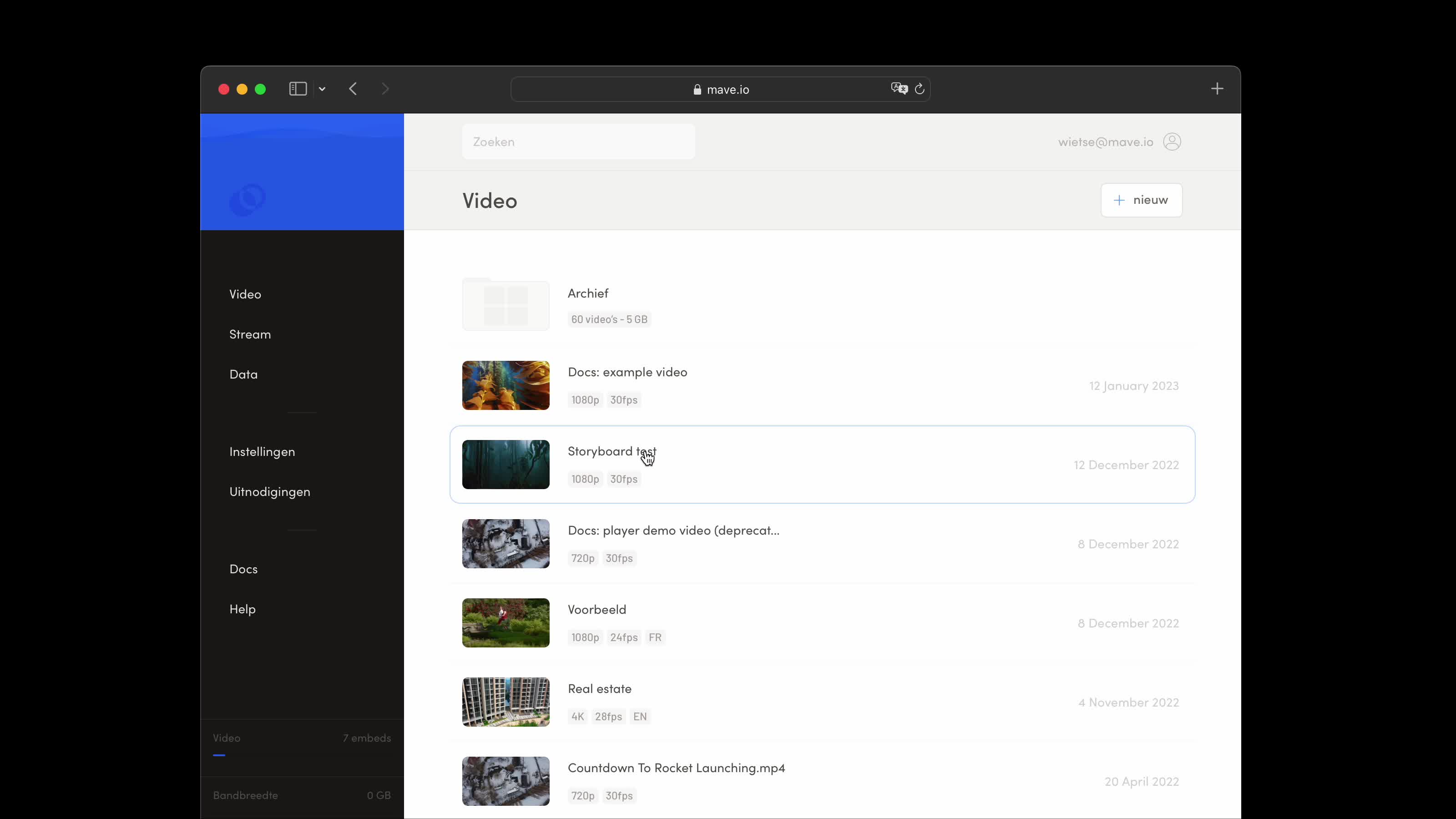1456x819 pixels.
Task: Open the translate page icon
Action: (898, 88)
